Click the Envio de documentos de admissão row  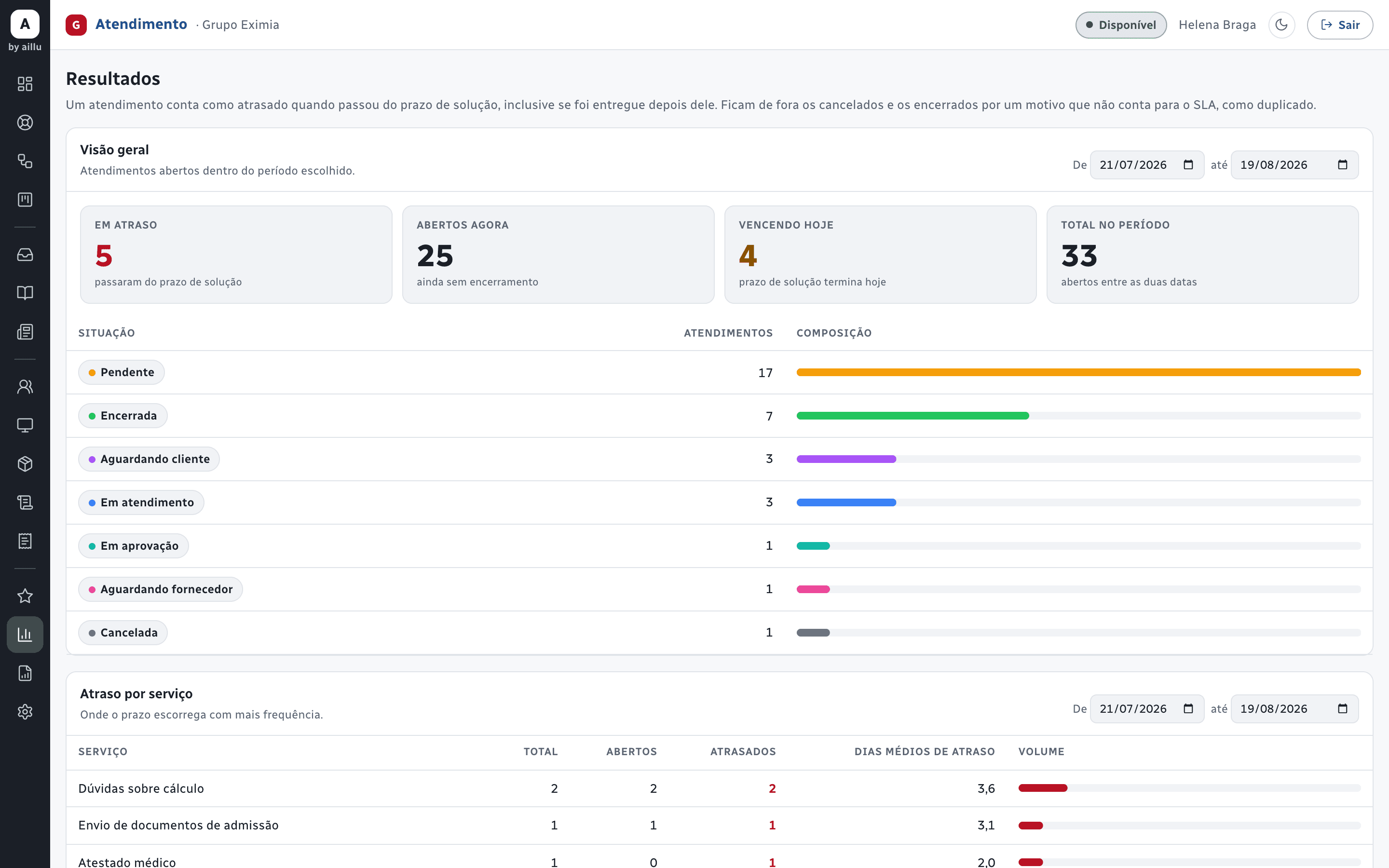[x=719, y=825]
